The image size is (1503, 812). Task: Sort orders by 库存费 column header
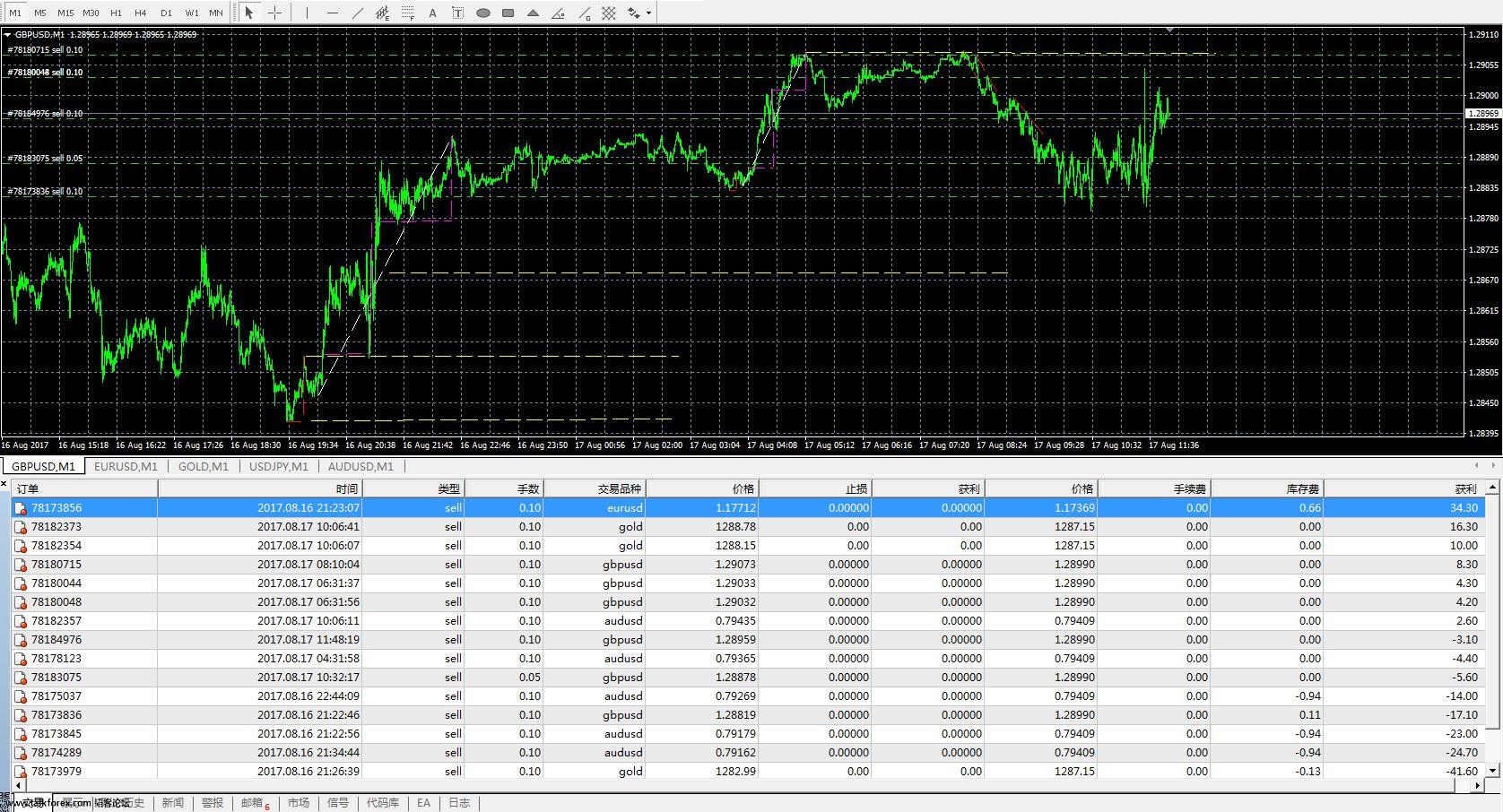[x=1267, y=488]
